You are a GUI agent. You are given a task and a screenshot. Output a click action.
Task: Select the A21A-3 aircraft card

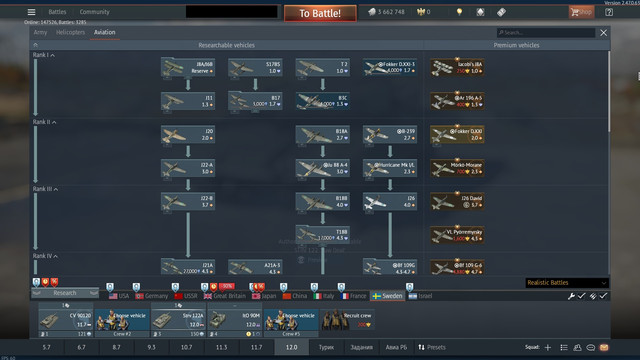pyautogui.click(x=255, y=267)
